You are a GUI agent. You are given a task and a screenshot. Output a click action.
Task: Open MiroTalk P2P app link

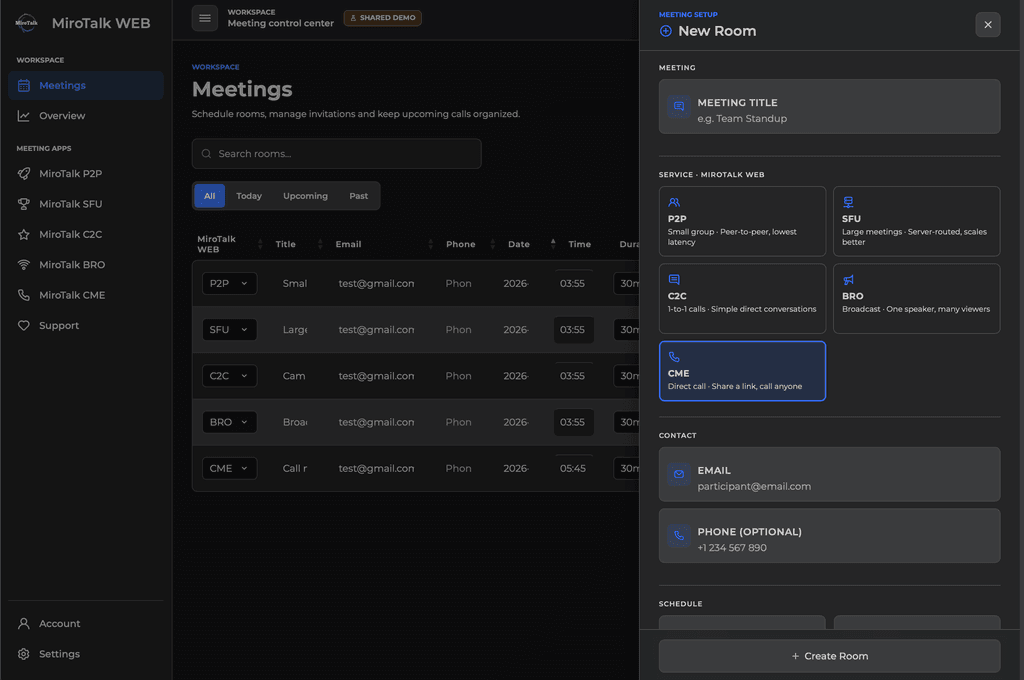(86, 174)
